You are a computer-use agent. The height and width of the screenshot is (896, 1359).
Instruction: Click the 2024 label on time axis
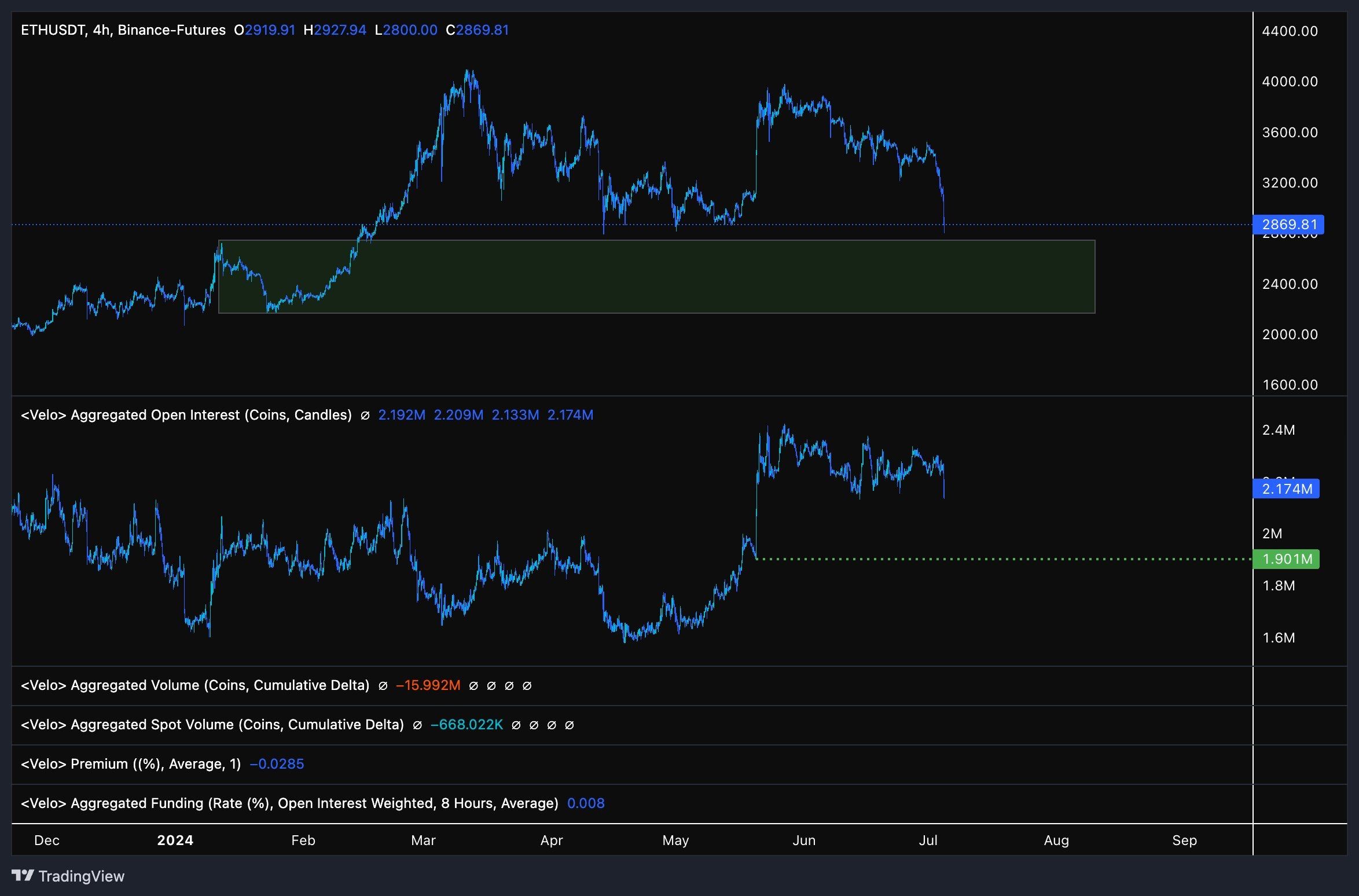tap(175, 840)
